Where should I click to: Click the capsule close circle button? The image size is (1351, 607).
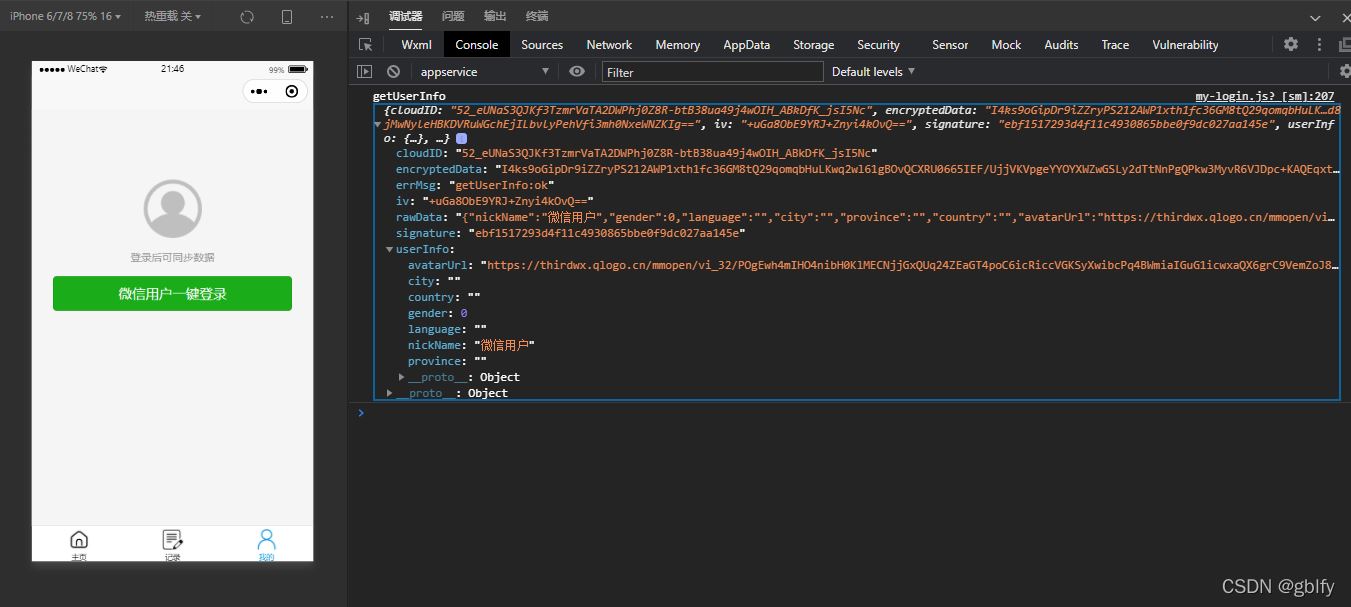pyautogui.click(x=291, y=91)
